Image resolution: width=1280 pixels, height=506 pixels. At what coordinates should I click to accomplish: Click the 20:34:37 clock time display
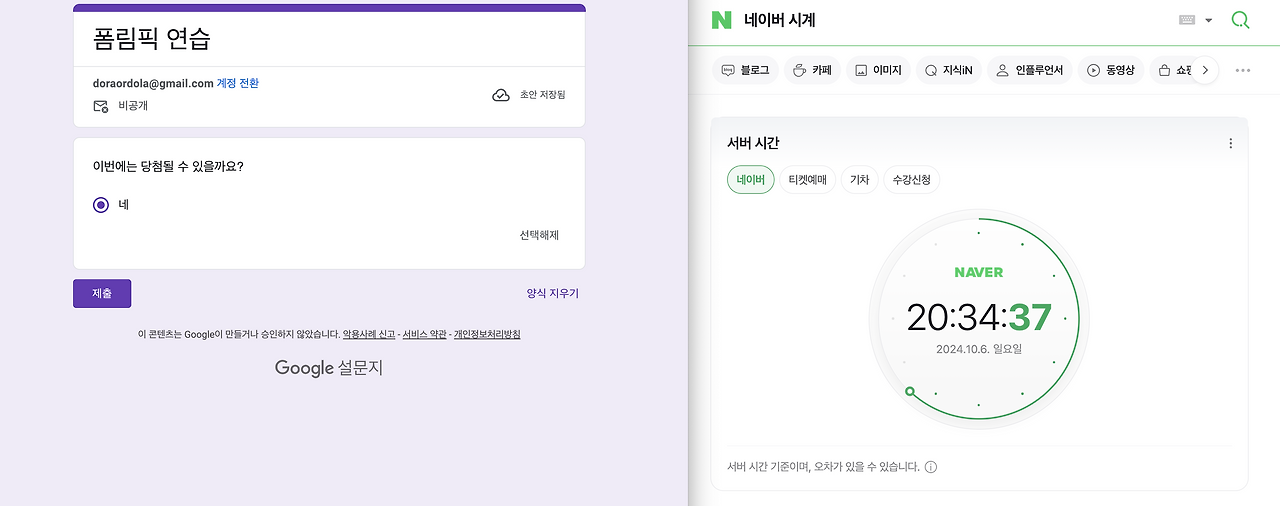pos(979,317)
